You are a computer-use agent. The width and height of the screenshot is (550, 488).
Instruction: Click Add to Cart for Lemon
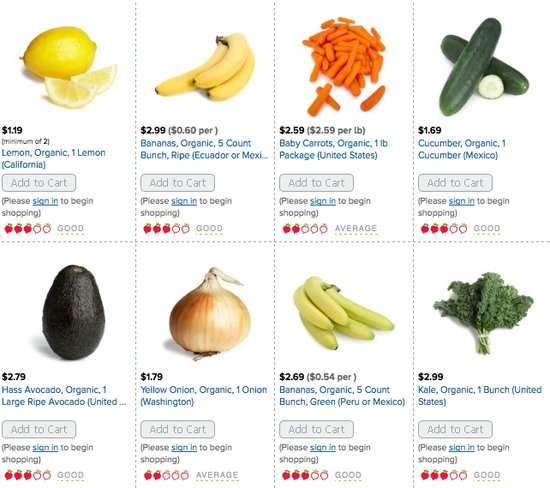39,183
